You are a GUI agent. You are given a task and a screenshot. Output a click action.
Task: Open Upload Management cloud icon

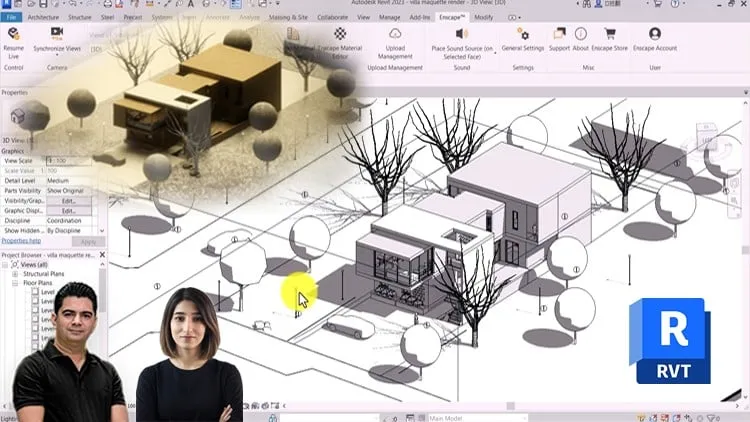[395, 33]
